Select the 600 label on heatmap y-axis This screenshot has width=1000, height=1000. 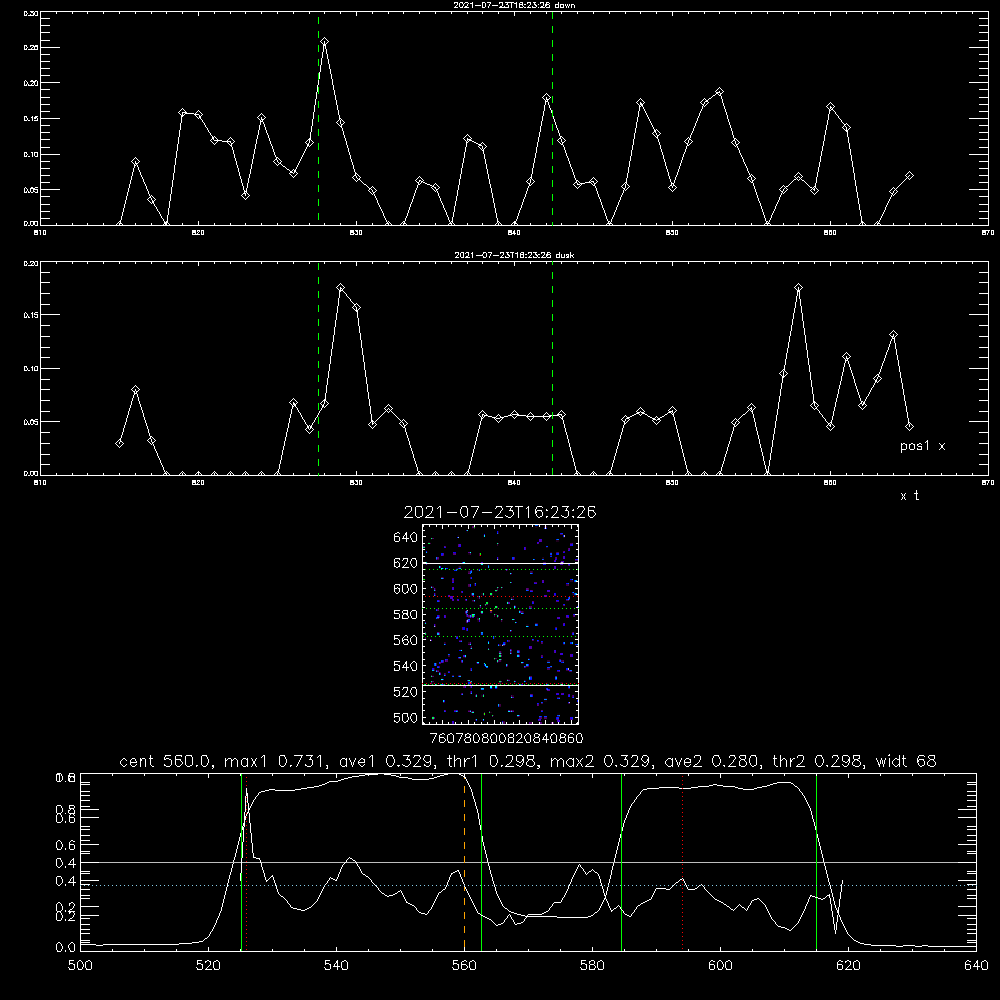tap(405, 589)
